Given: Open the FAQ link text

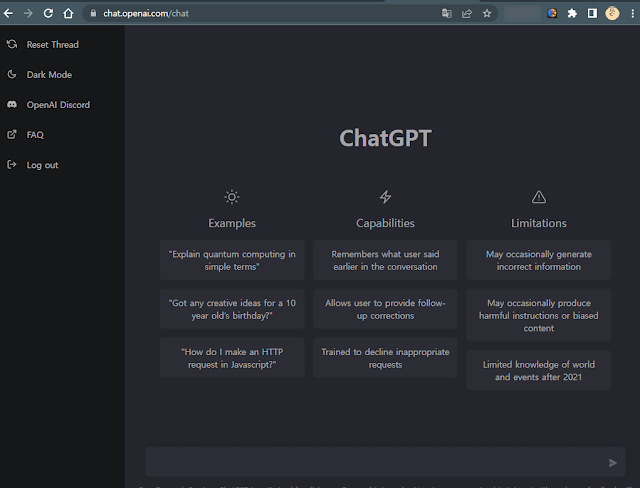Looking at the screenshot, I should [35, 135].
